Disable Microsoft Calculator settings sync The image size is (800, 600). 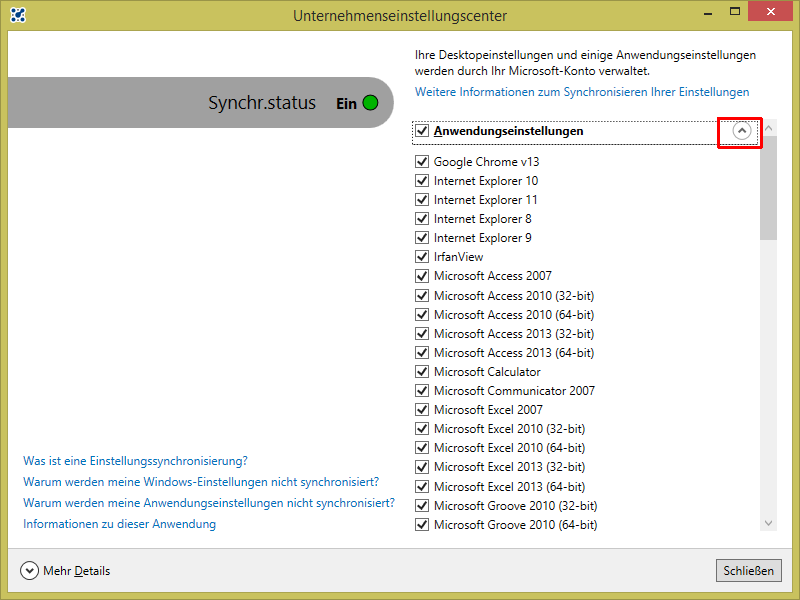422,371
